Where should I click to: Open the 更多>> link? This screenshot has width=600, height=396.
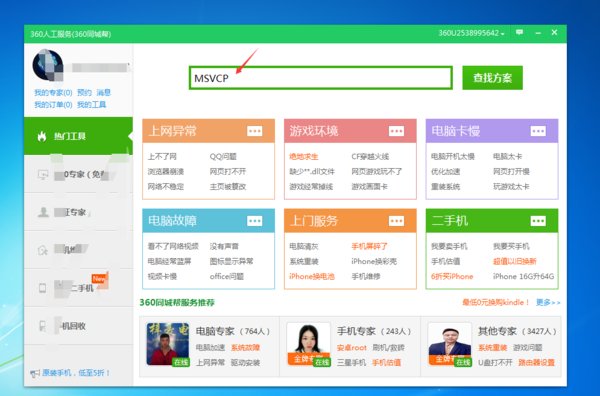click(548, 303)
